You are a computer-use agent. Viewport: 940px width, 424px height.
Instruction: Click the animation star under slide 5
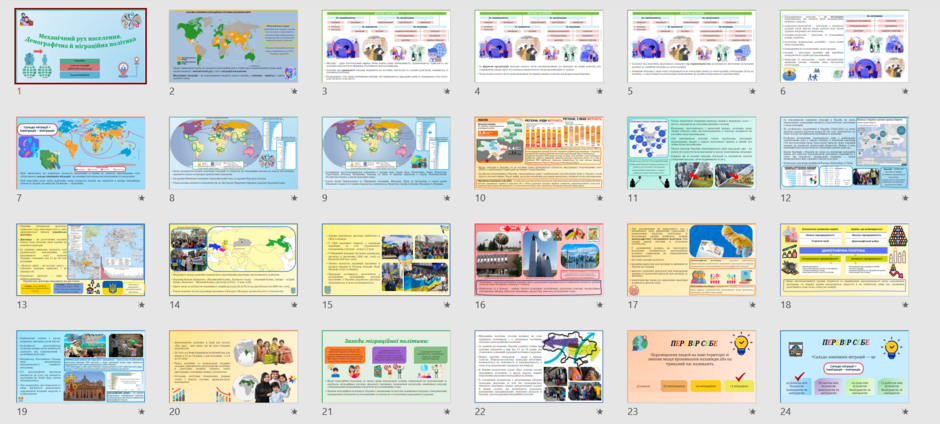coord(752,91)
